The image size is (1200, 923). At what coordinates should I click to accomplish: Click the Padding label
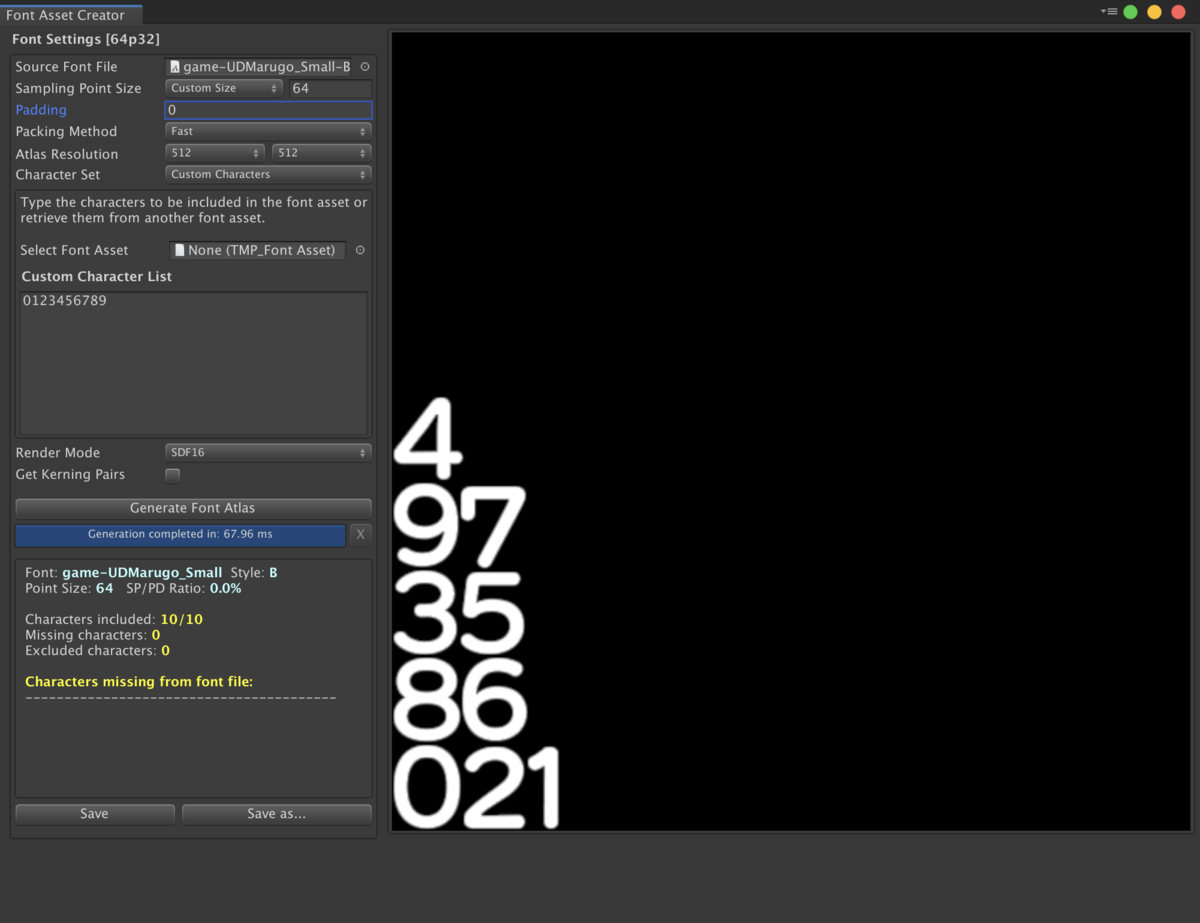click(41, 110)
